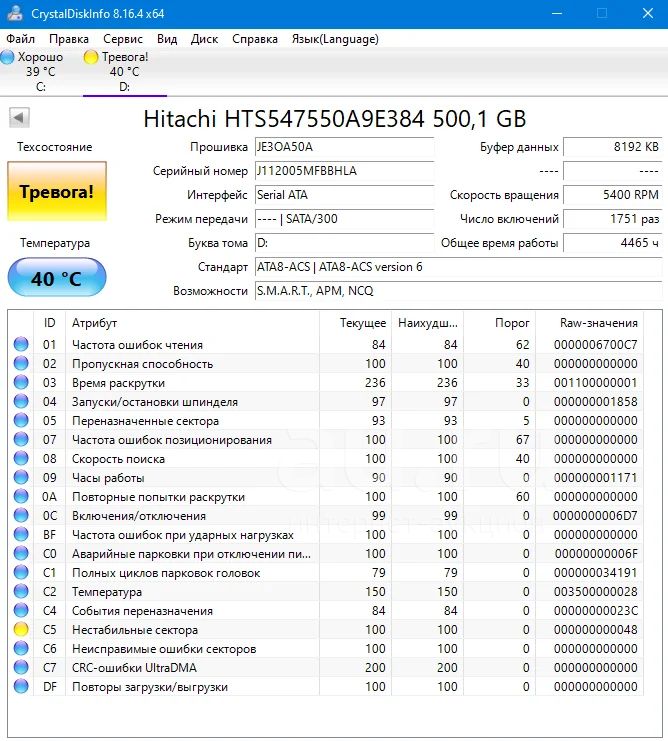Click the disk title Hitachi HTS547550A9E384
668x741 pixels.
click(x=334, y=119)
